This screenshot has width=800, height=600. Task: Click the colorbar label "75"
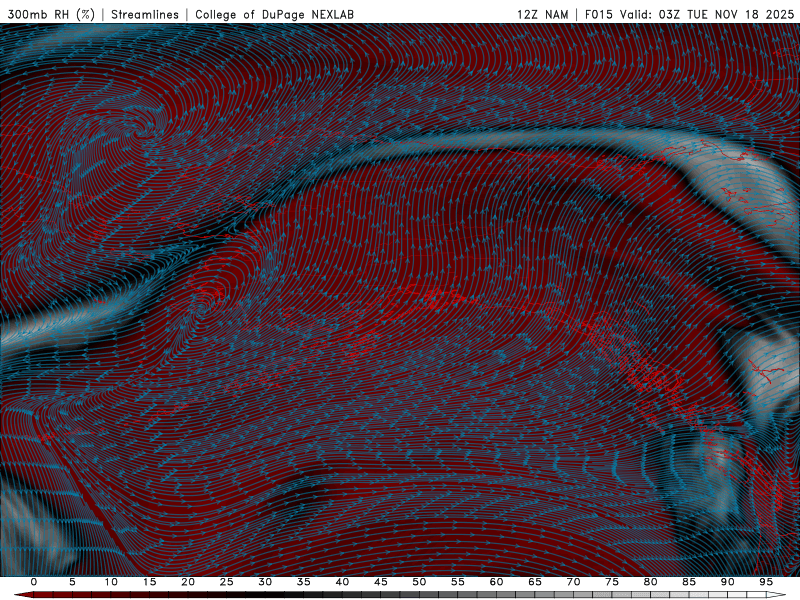[x=612, y=582]
